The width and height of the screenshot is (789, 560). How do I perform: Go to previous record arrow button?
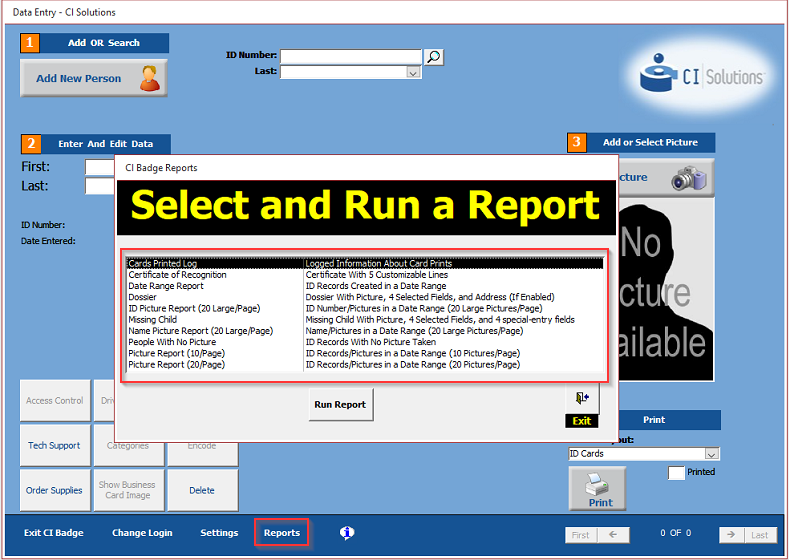coord(613,535)
